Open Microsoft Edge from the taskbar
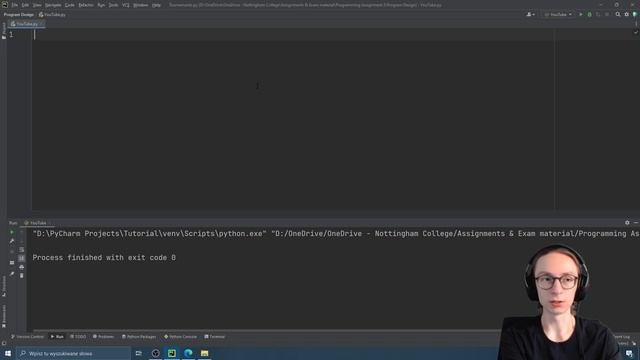The height and width of the screenshot is (360, 640). coord(188,353)
